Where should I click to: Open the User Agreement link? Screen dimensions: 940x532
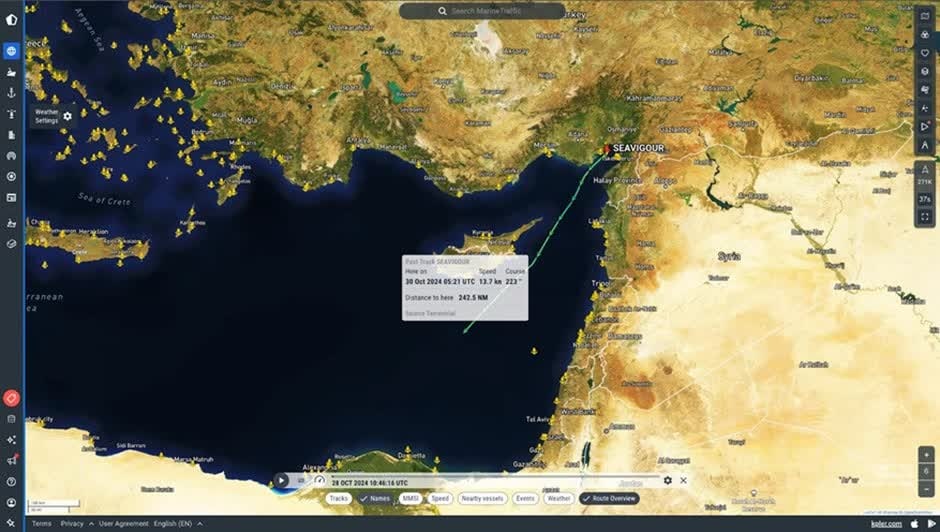[x=123, y=524]
